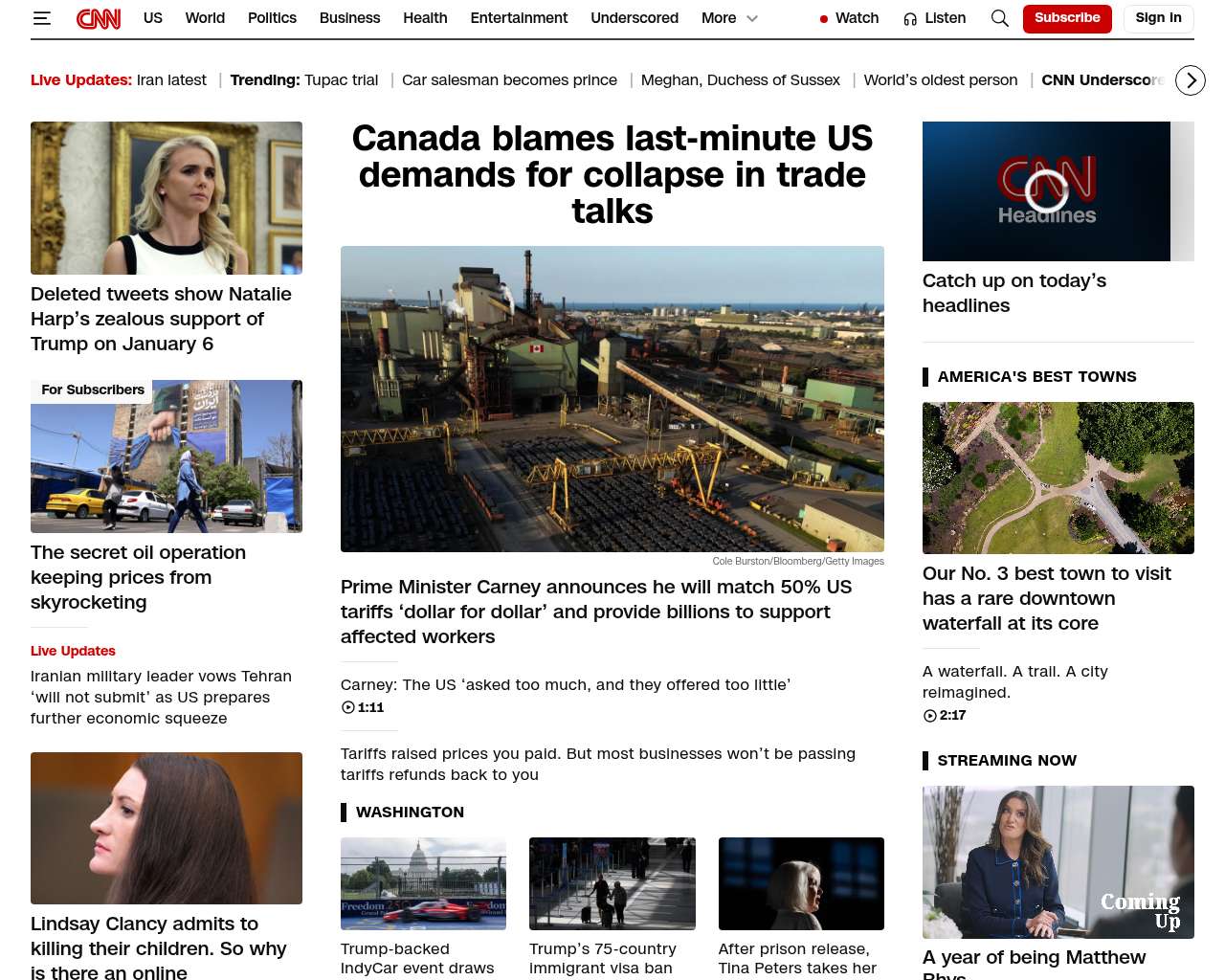
Task: Open the Tupac trial trending link
Action: tap(341, 80)
